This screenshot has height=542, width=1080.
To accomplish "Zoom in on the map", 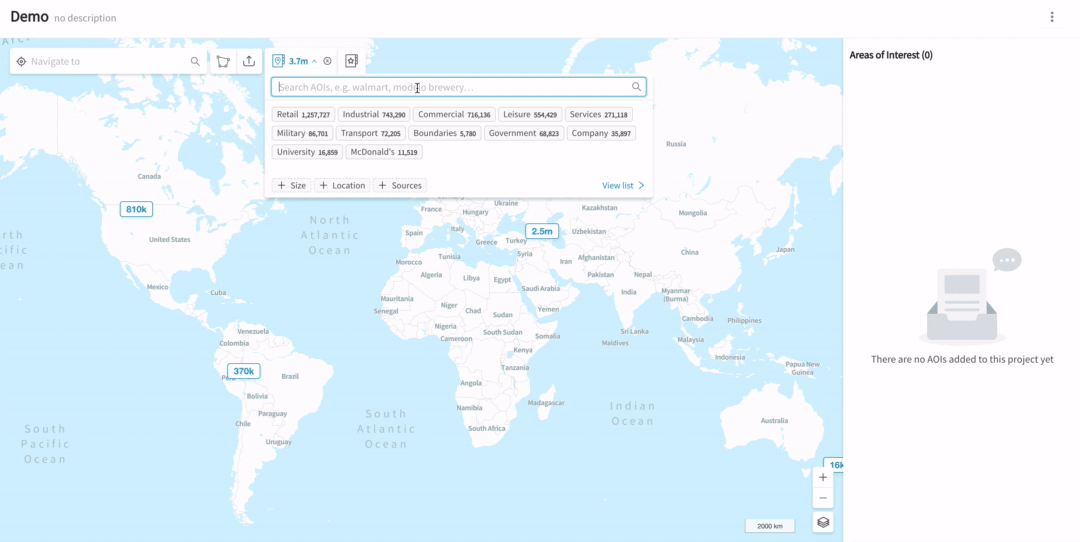I will click(823, 477).
